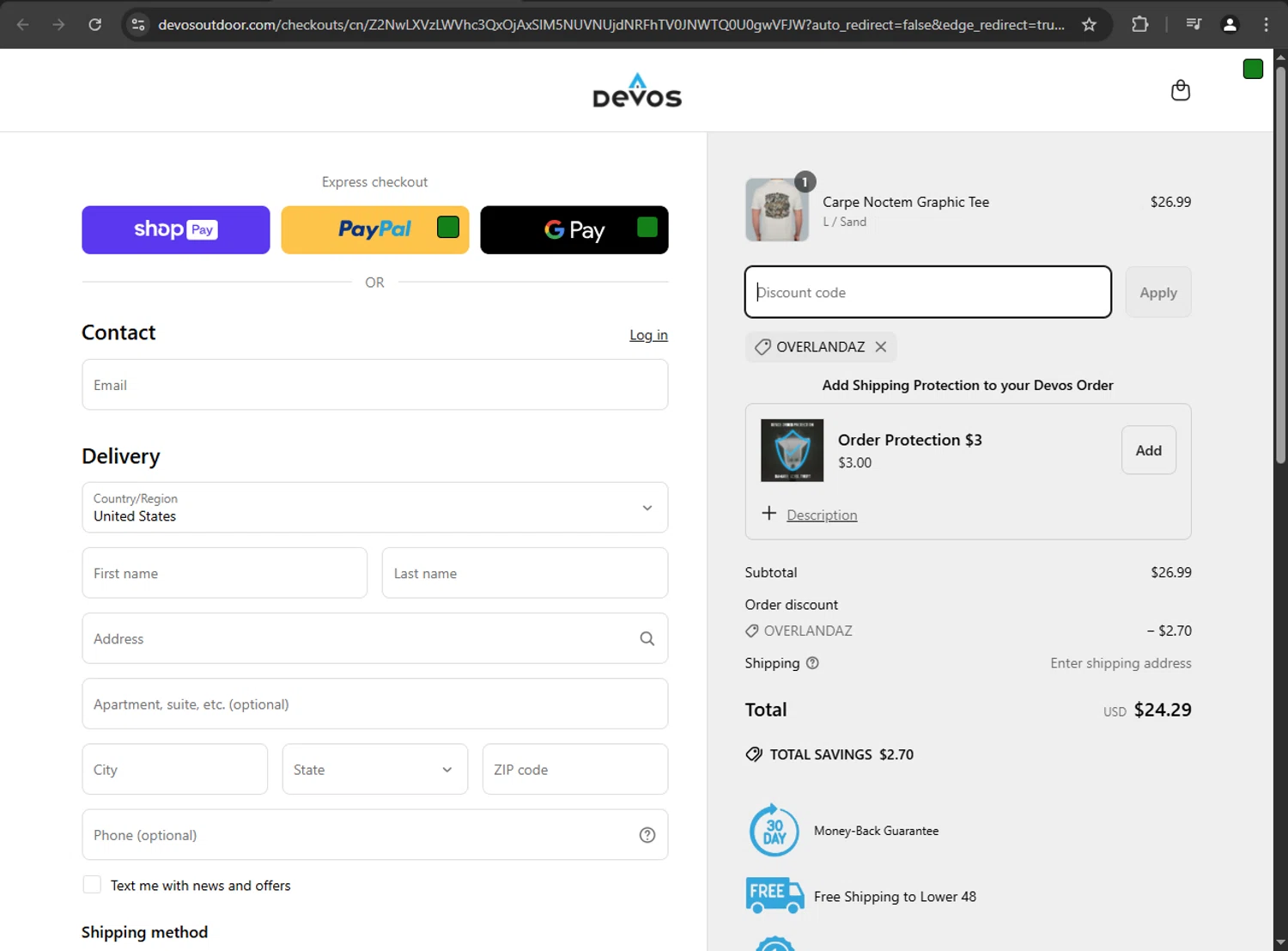Open the browser profile icon
The image size is (1288, 951).
1230,24
